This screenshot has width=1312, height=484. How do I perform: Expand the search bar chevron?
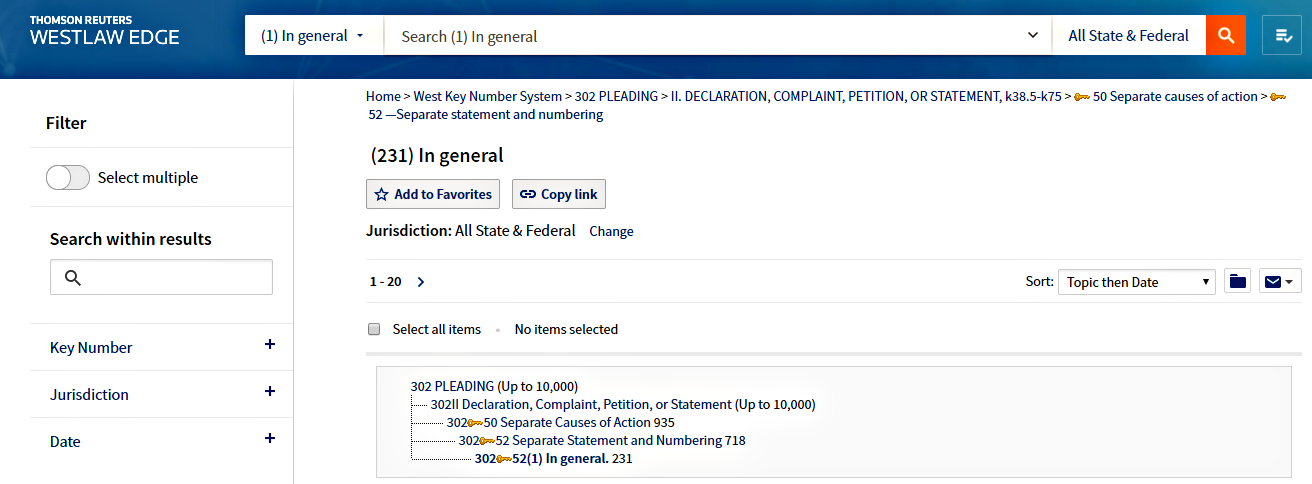pyautogui.click(x=1033, y=36)
